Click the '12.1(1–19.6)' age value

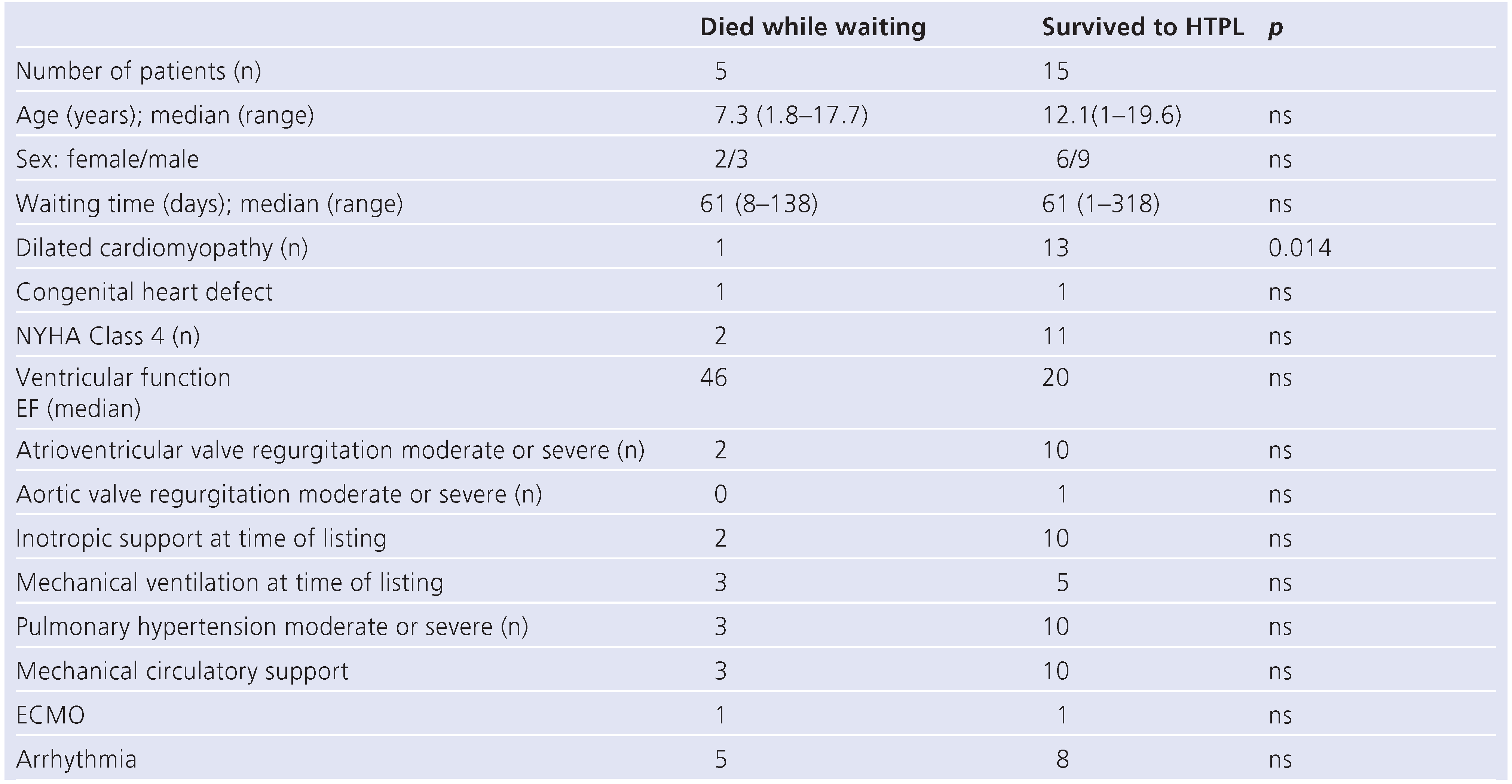1111,115
